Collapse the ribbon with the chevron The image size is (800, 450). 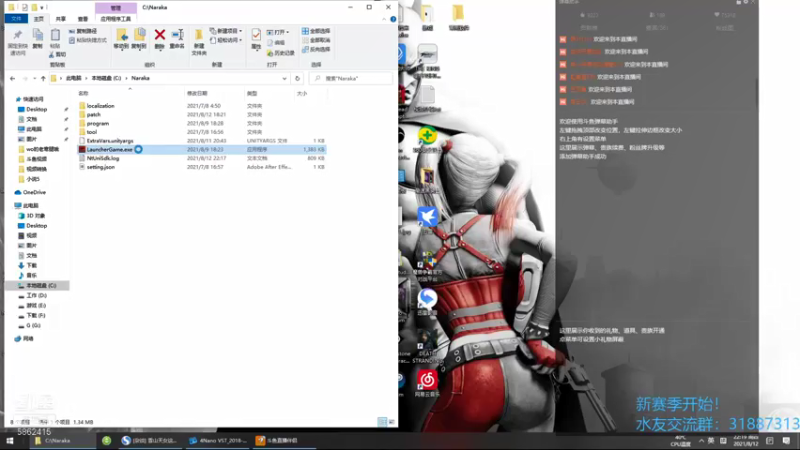384,19
